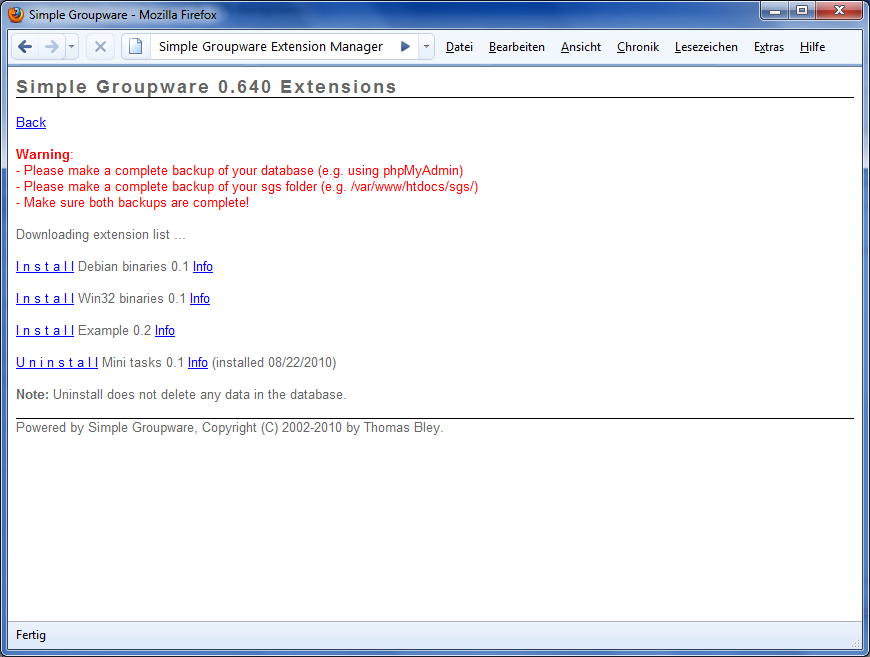
Task: Open the Lesezeichen menu
Action: 706,47
